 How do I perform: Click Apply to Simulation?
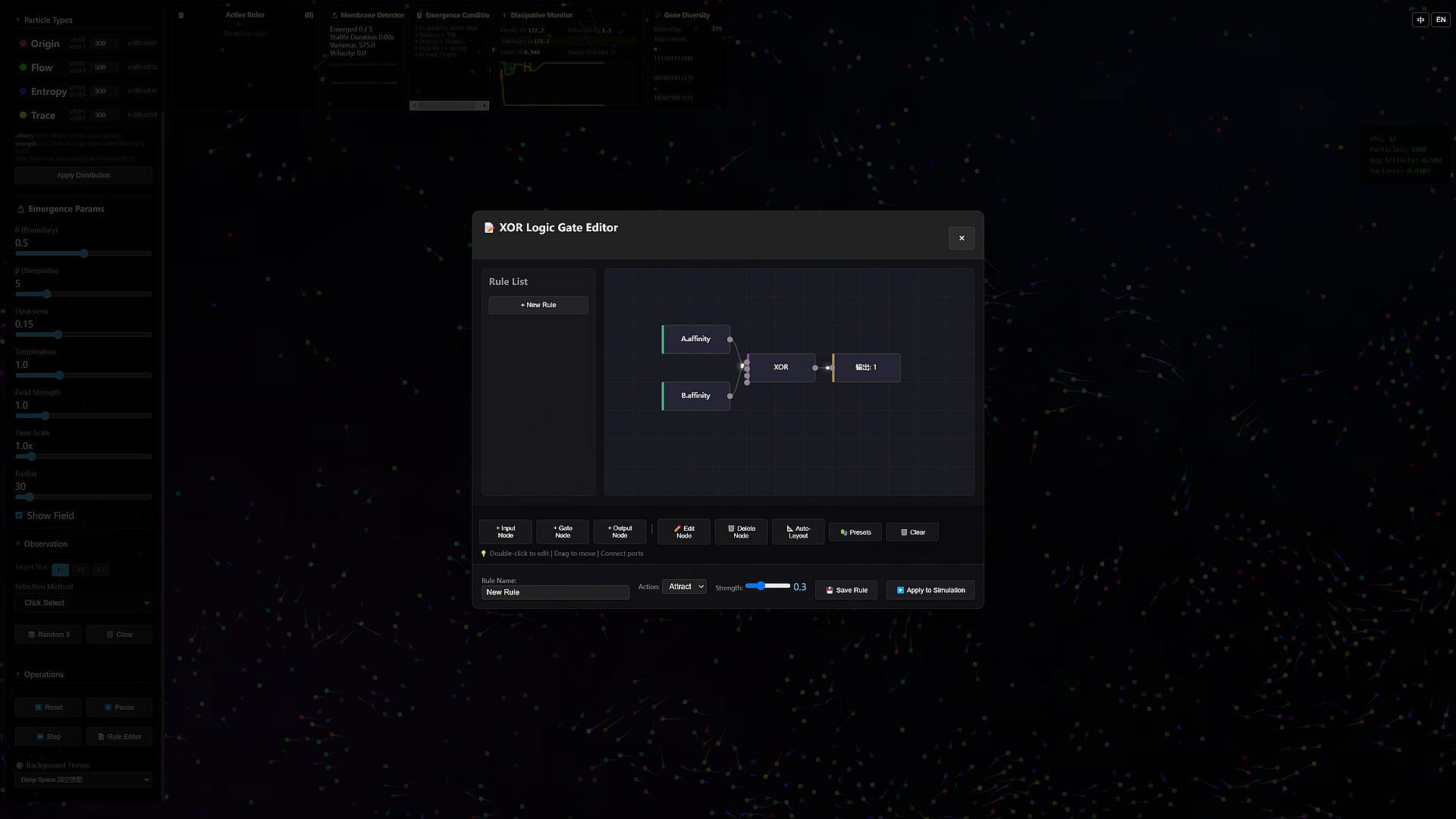[930, 590]
